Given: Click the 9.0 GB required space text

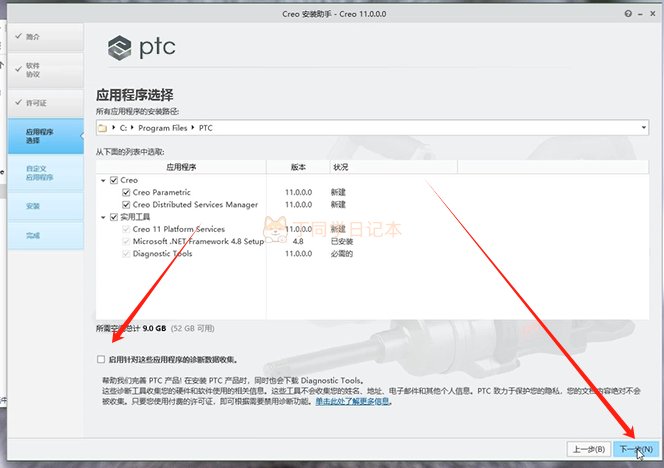Looking at the screenshot, I should [154, 328].
